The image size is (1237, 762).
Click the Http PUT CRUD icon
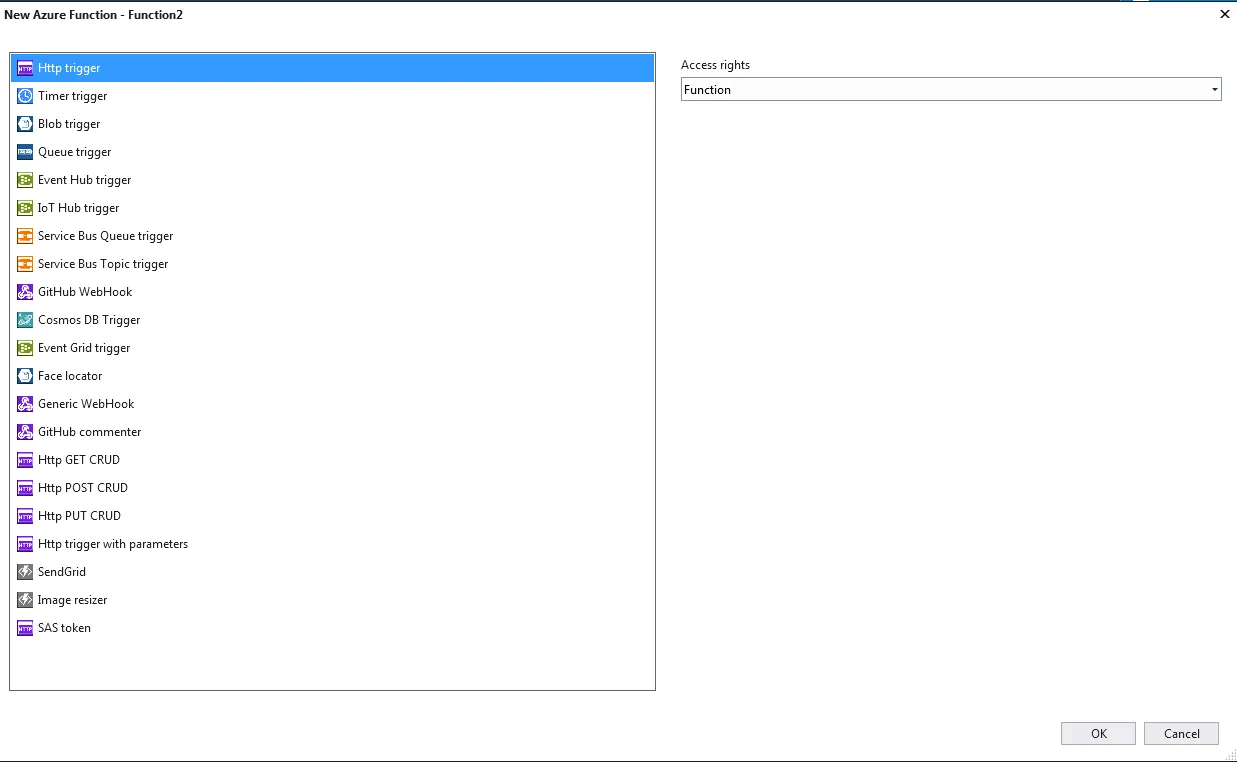[x=25, y=516]
